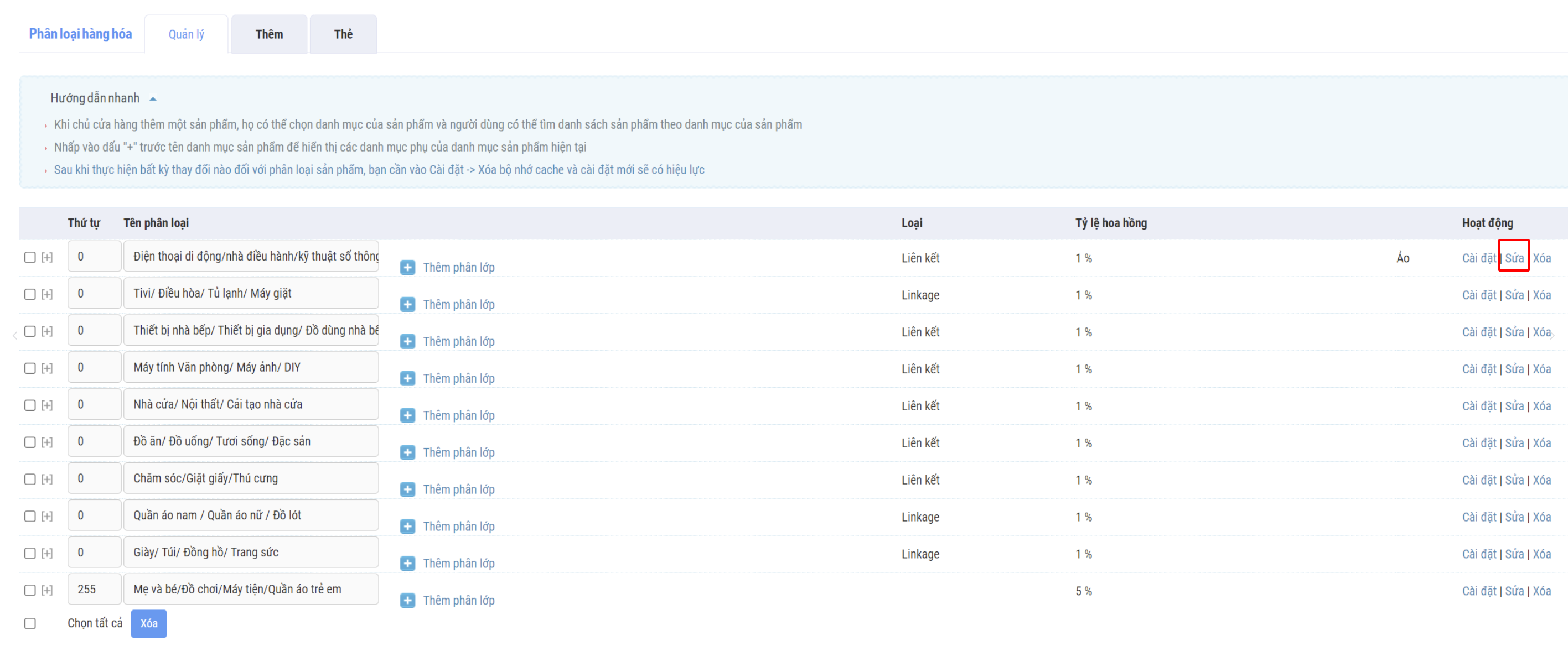
Task: Click plus icon for Giày/ Túi/ Đồng hồ row
Action: click(x=407, y=564)
